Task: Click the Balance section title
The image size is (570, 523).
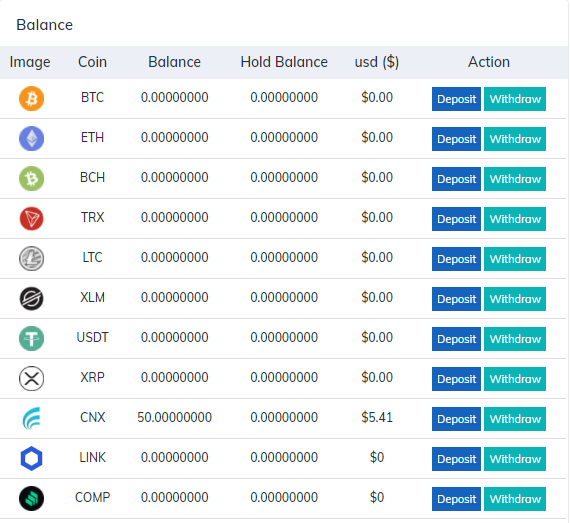Action: (x=44, y=25)
